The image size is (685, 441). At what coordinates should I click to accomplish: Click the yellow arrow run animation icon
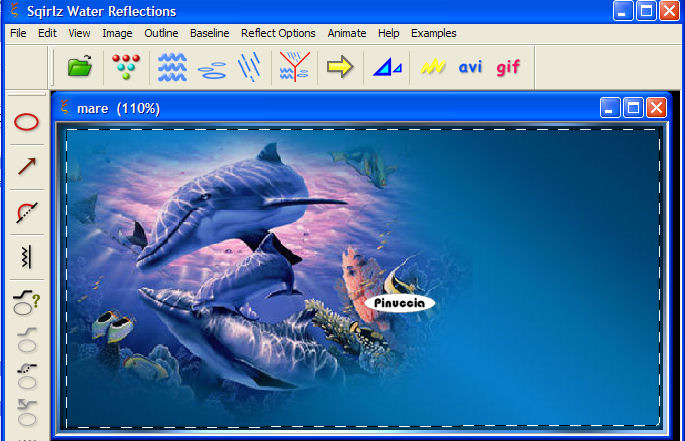click(x=340, y=67)
